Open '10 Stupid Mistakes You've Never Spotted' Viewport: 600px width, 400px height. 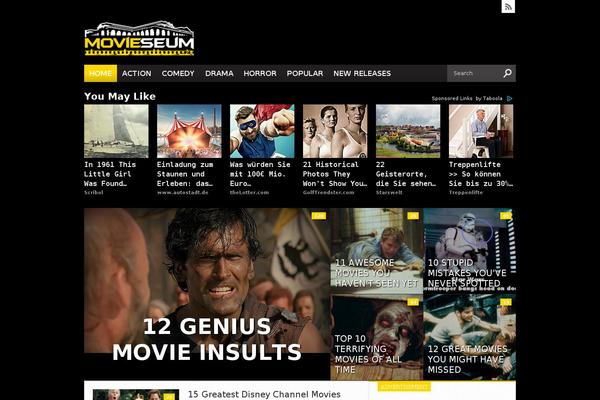pyautogui.click(x=470, y=251)
